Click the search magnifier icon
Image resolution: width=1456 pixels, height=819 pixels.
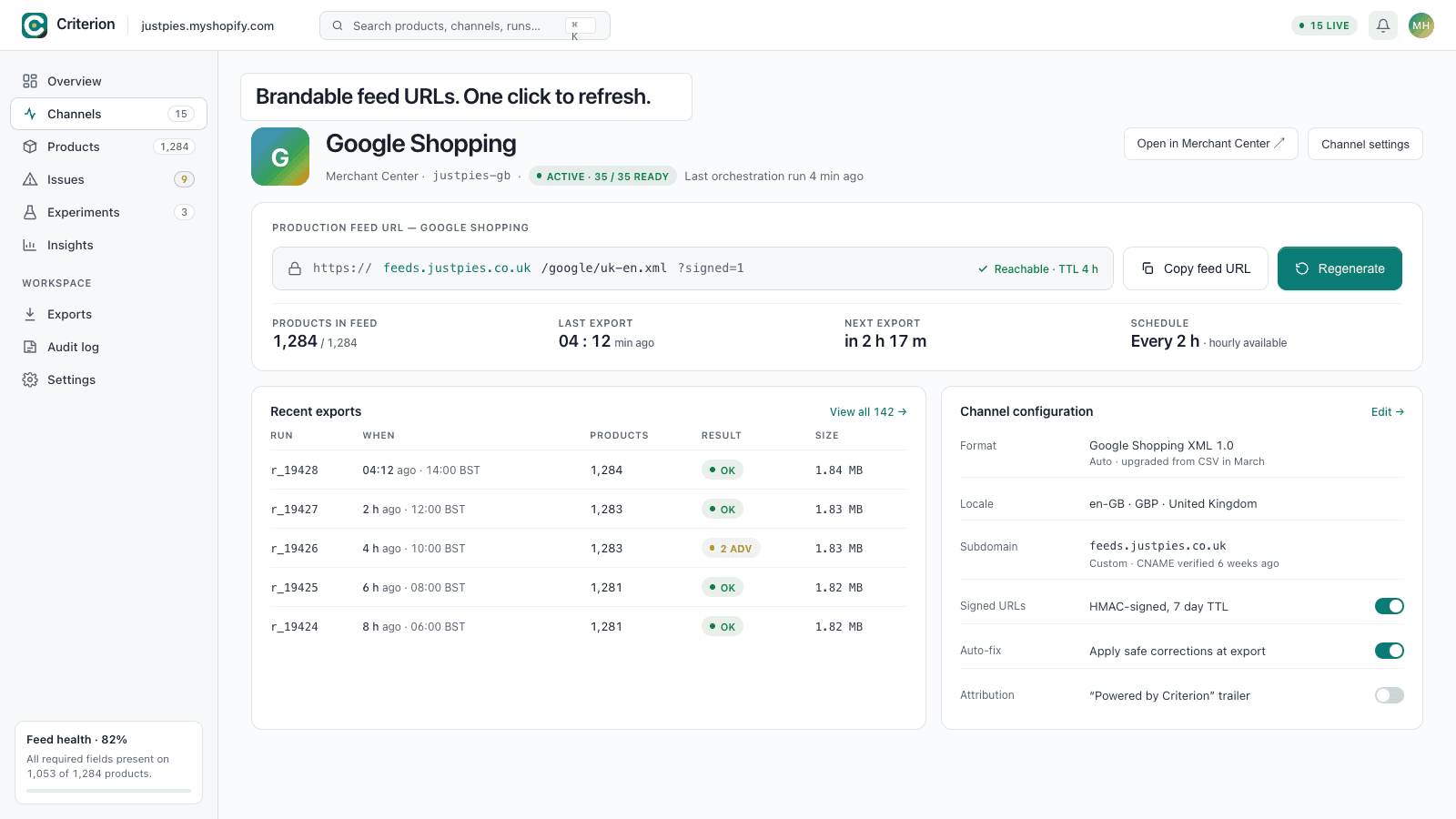(x=338, y=25)
